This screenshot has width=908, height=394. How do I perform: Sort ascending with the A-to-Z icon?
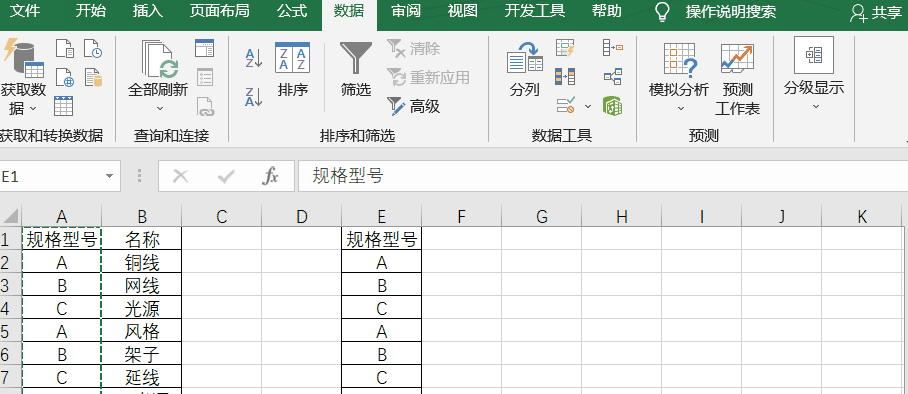254,59
